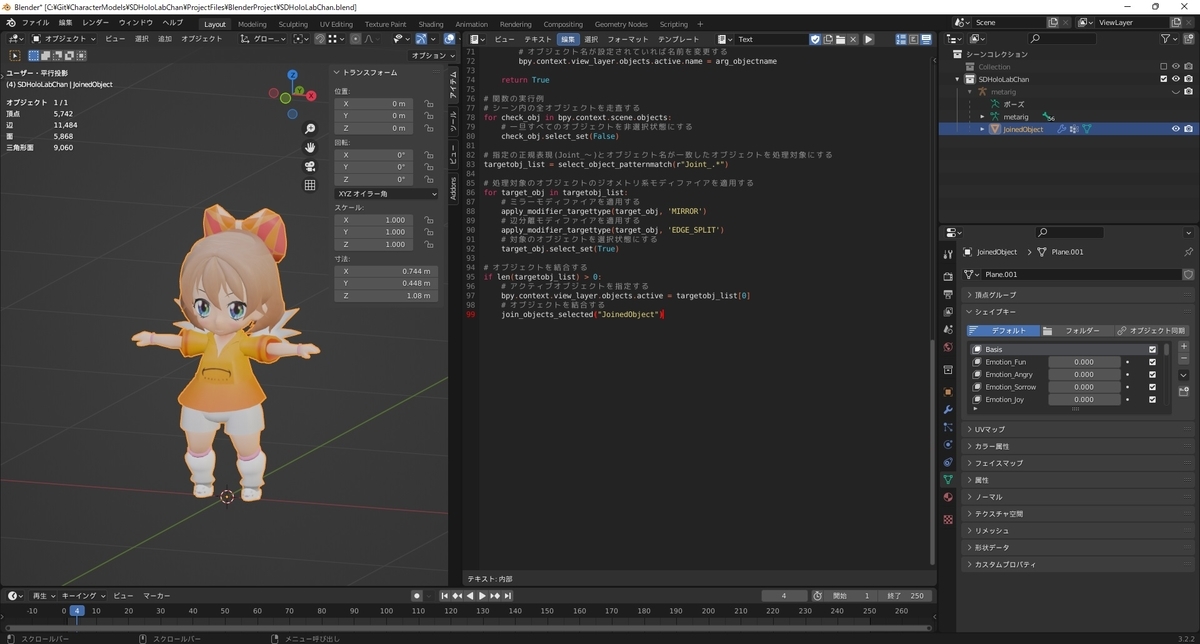Open the Object constraints properties tab
The height and width of the screenshot is (644, 1200).
click(x=948, y=462)
